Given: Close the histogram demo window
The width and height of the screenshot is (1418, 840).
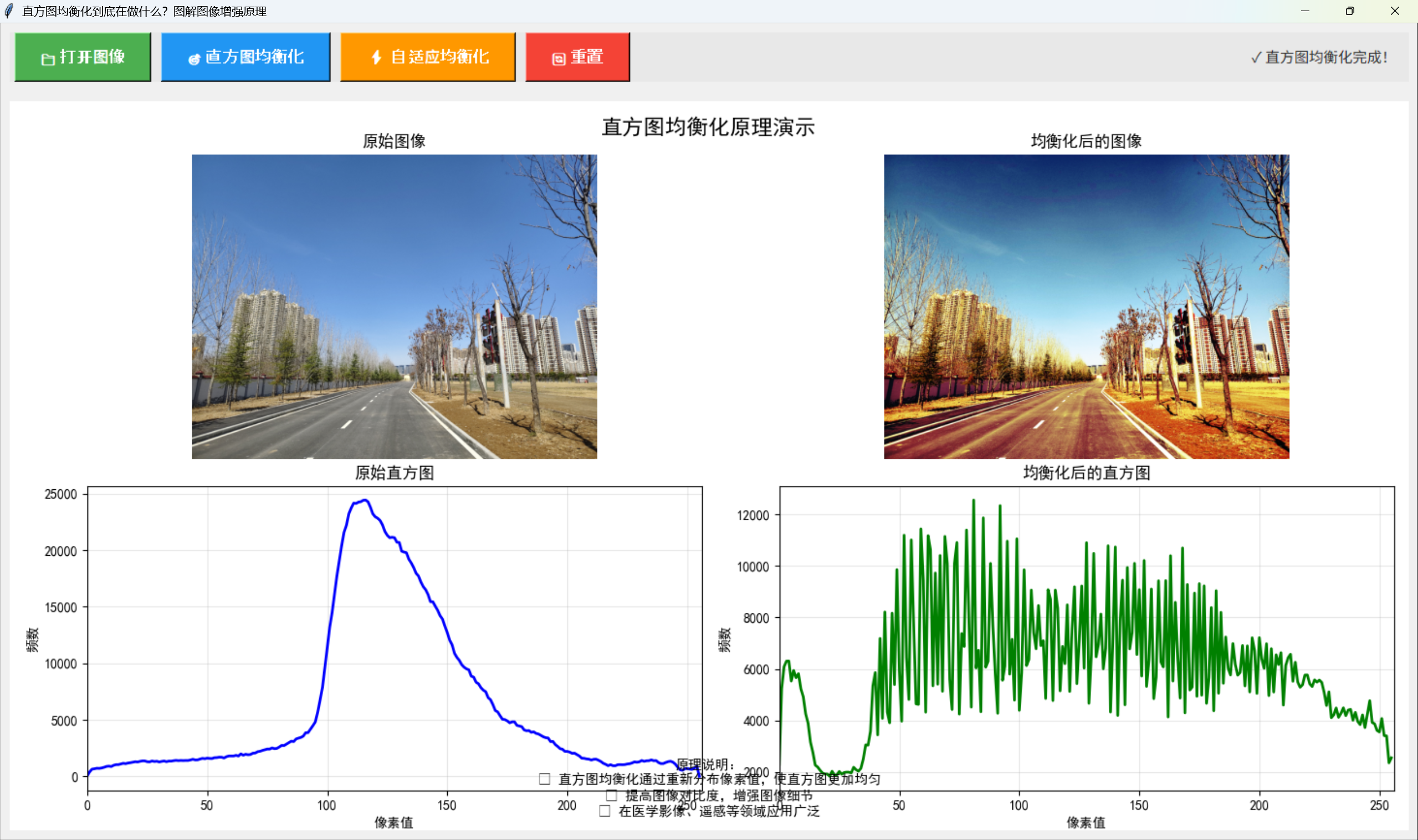Looking at the screenshot, I should [1395, 11].
